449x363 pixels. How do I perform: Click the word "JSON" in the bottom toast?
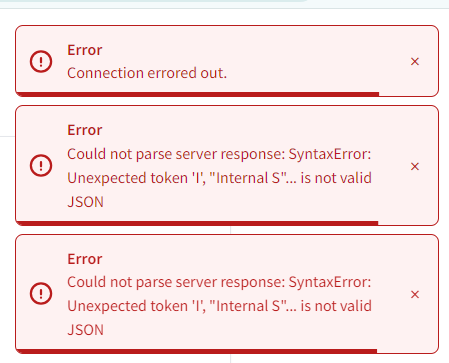point(85,330)
